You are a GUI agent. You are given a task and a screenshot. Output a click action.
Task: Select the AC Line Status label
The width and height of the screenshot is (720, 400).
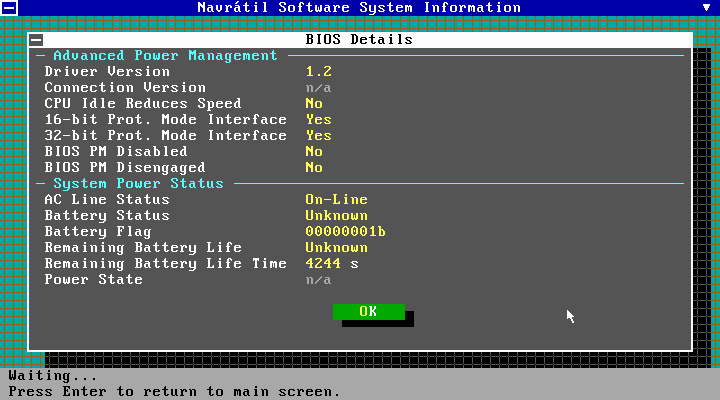pos(107,200)
